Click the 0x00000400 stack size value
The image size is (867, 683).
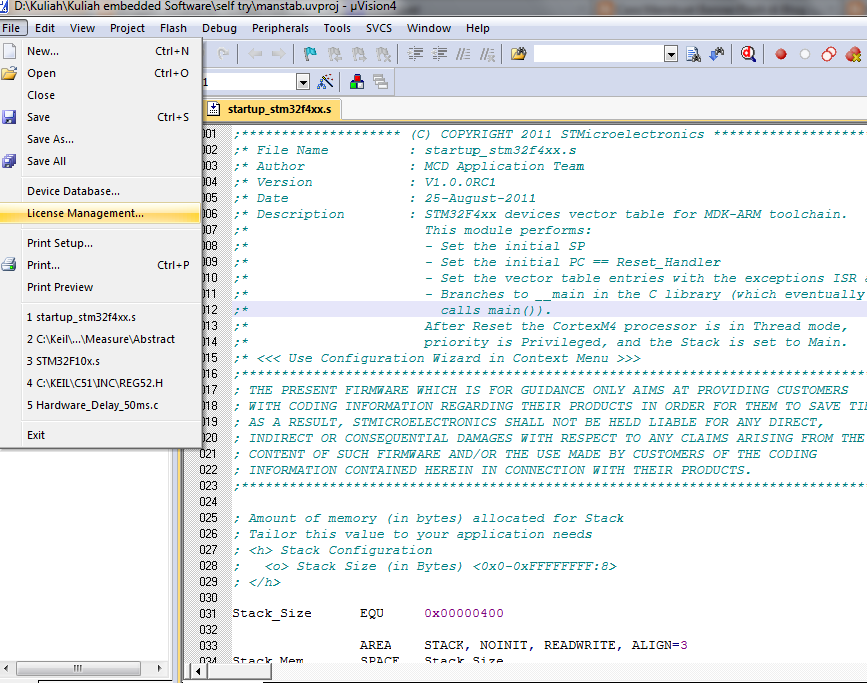pos(464,613)
